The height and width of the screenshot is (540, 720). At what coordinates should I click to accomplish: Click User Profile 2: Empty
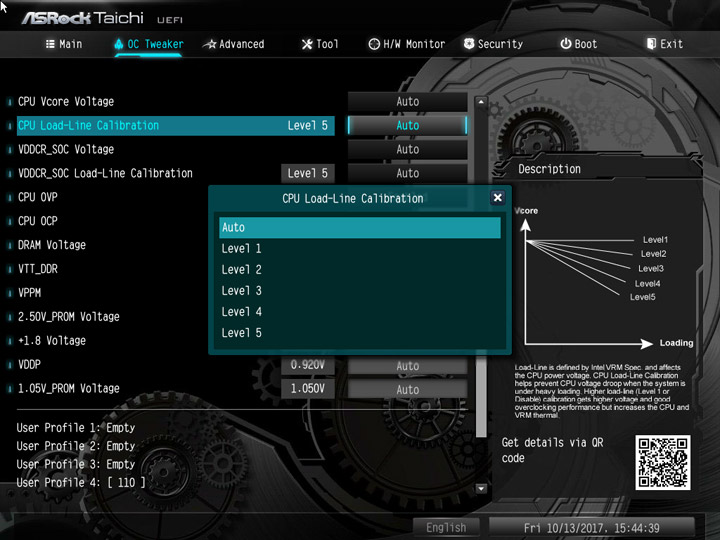pos(76,446)
